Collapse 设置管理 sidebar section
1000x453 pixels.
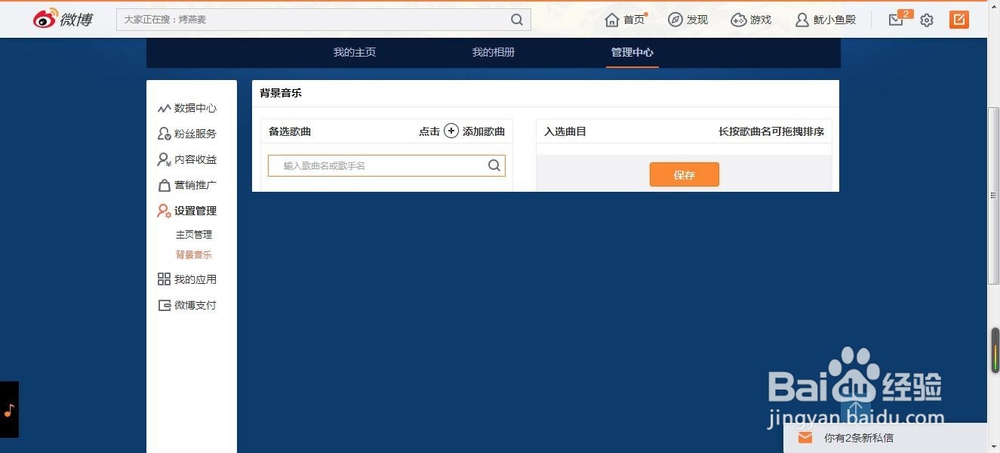188,211
